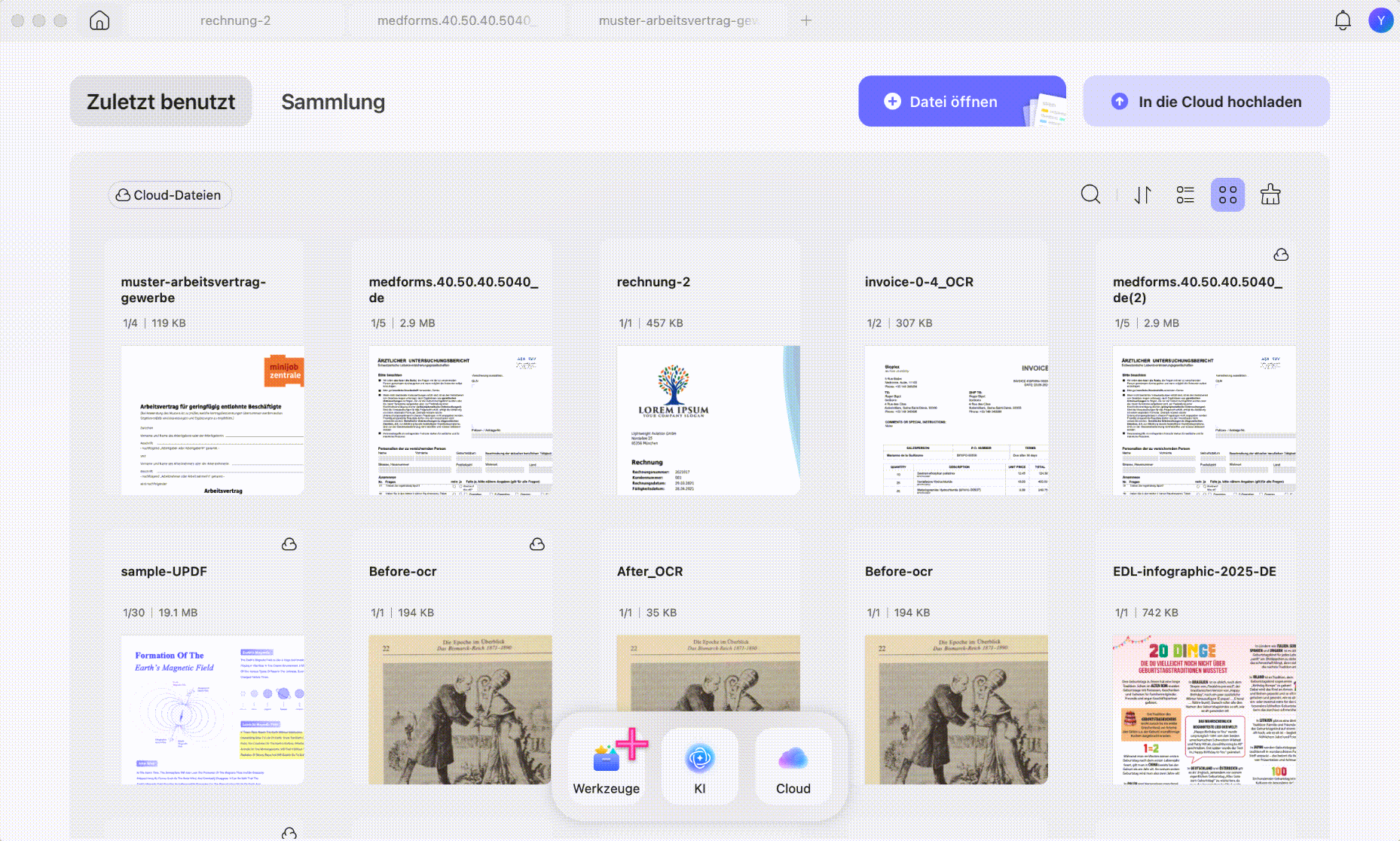
Task: Click the sample-UPDF file name
Action: pos(164,571)
